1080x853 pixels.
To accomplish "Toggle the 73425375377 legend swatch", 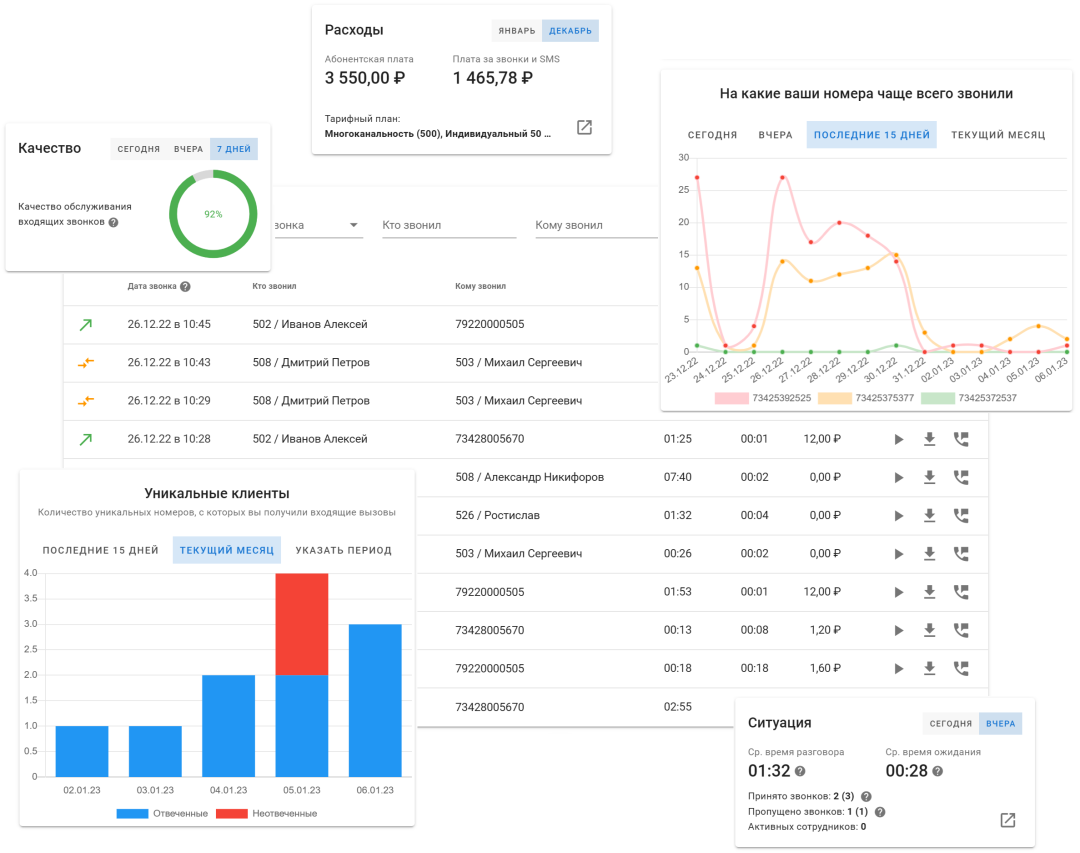I will coord(835,398).
